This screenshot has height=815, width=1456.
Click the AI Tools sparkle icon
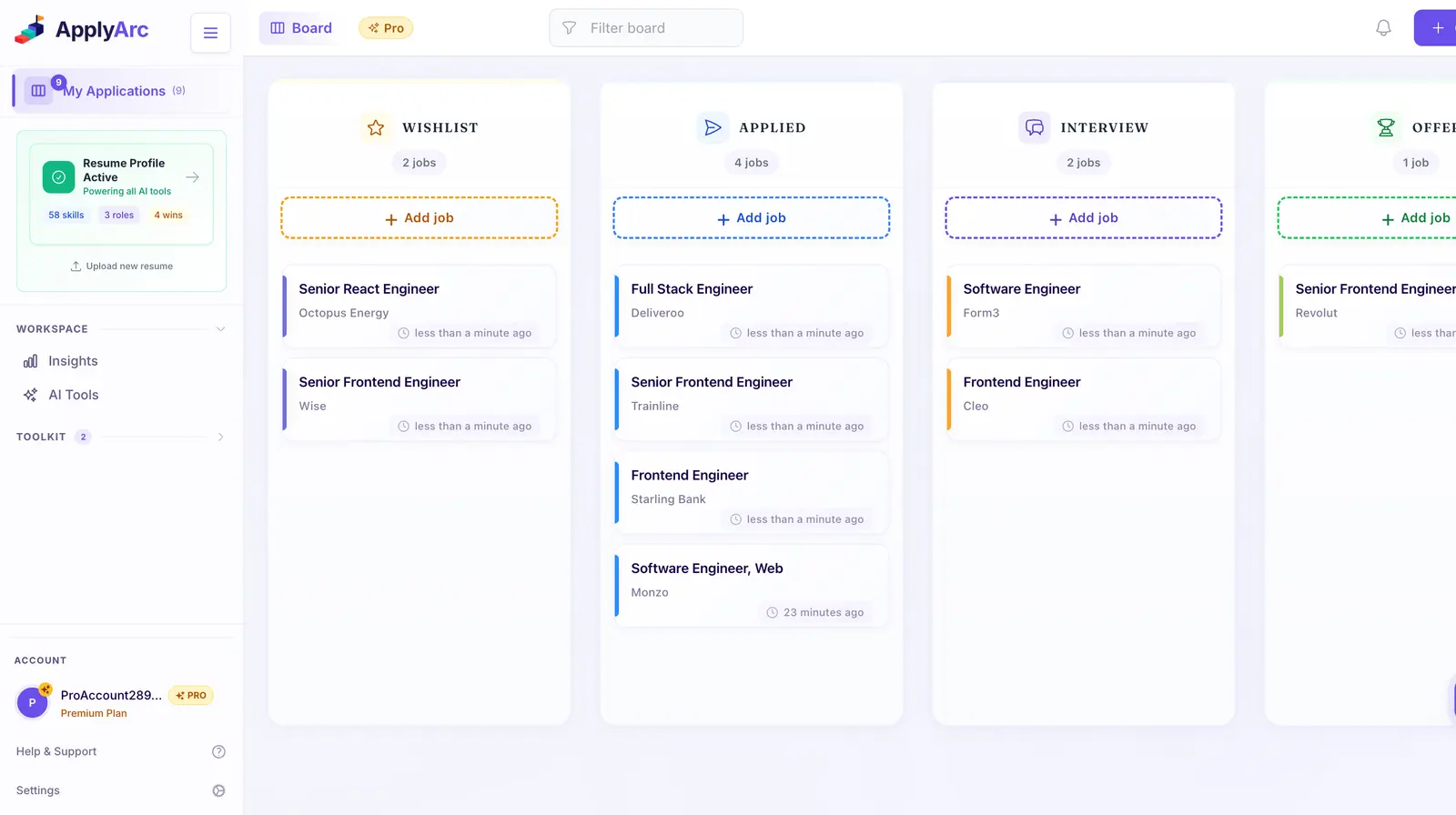(x=31, y=395)
